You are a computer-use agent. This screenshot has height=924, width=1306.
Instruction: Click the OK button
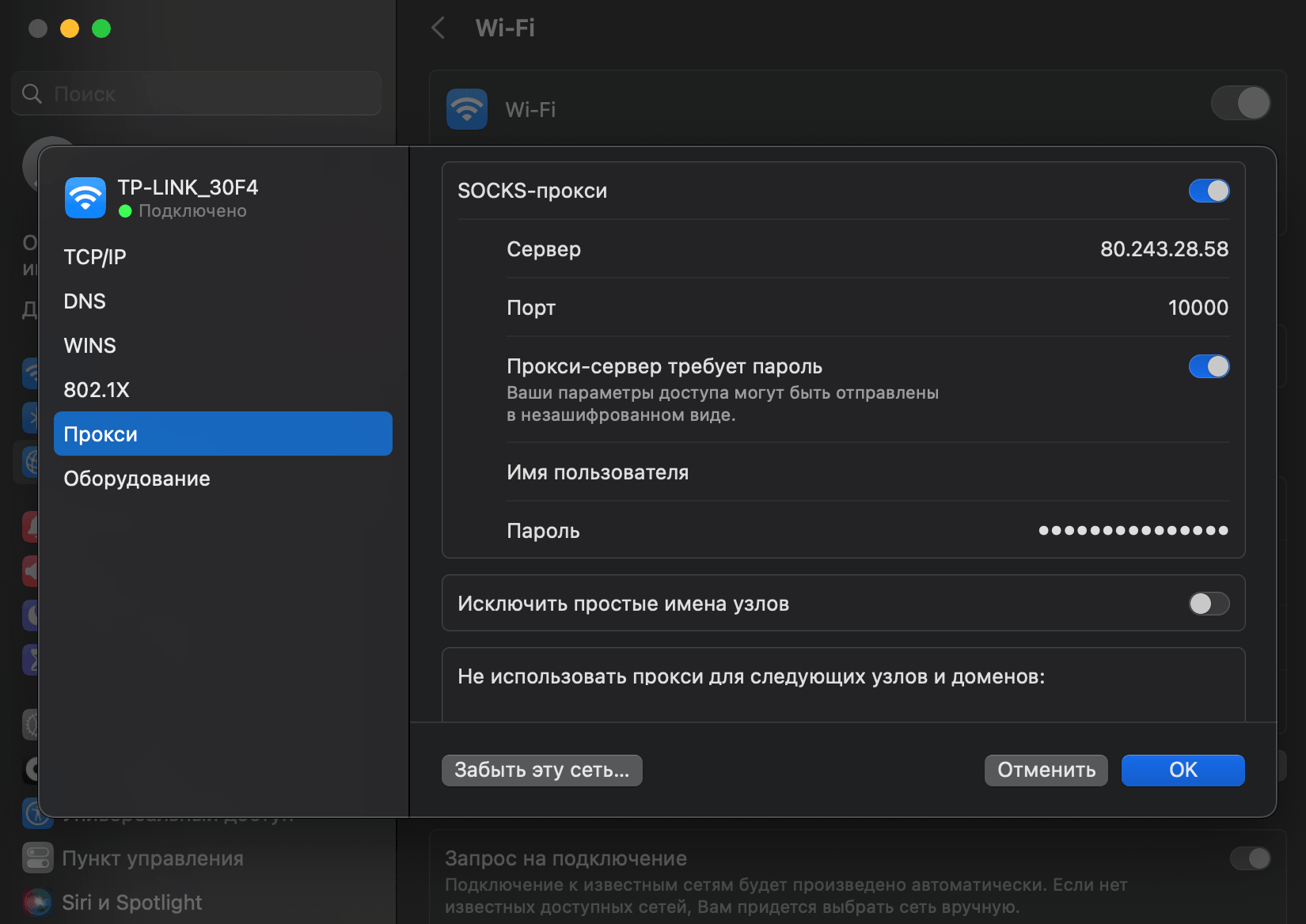pos(1183,770)
